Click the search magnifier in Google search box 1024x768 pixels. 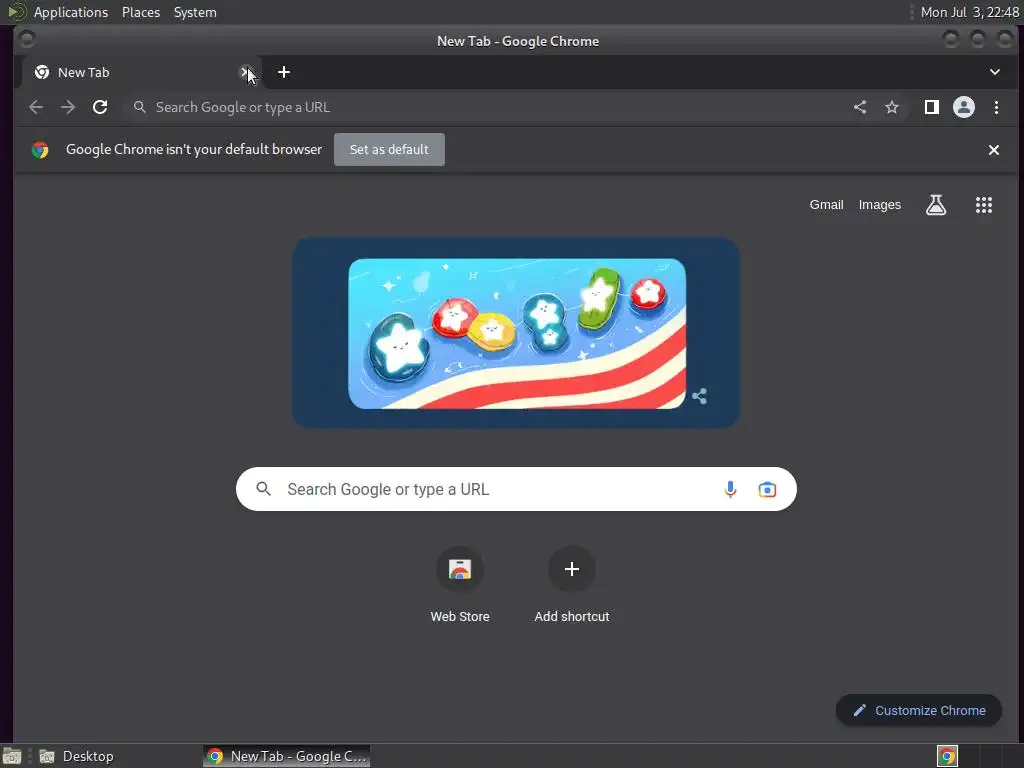tap(263, 488)
